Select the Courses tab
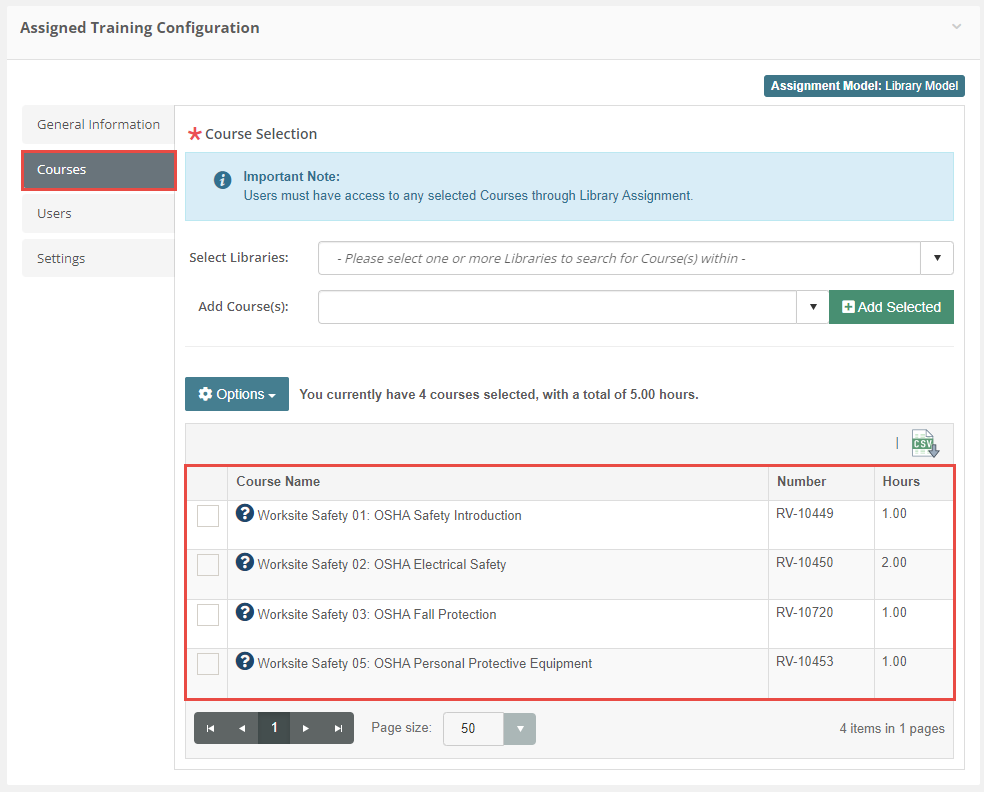Viewport: 984px width, 792px height. [99, 169]
